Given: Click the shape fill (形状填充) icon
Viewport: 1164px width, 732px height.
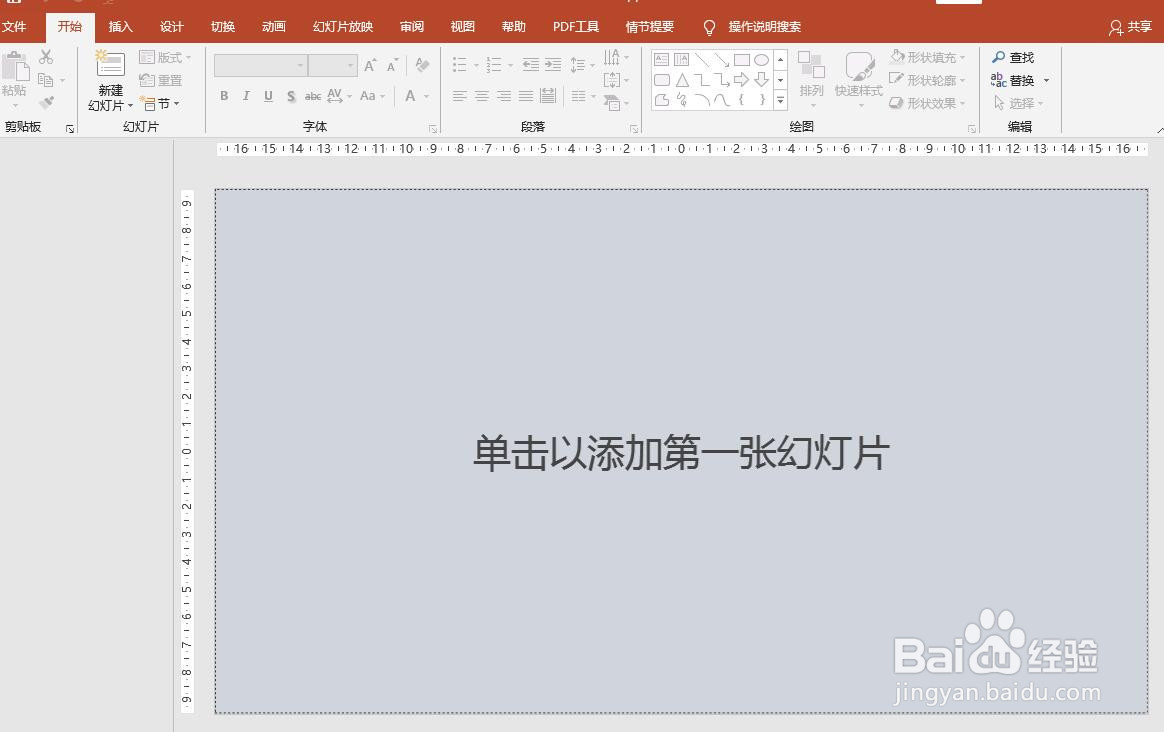Looking at the screenshot, I should click(896, 57).
